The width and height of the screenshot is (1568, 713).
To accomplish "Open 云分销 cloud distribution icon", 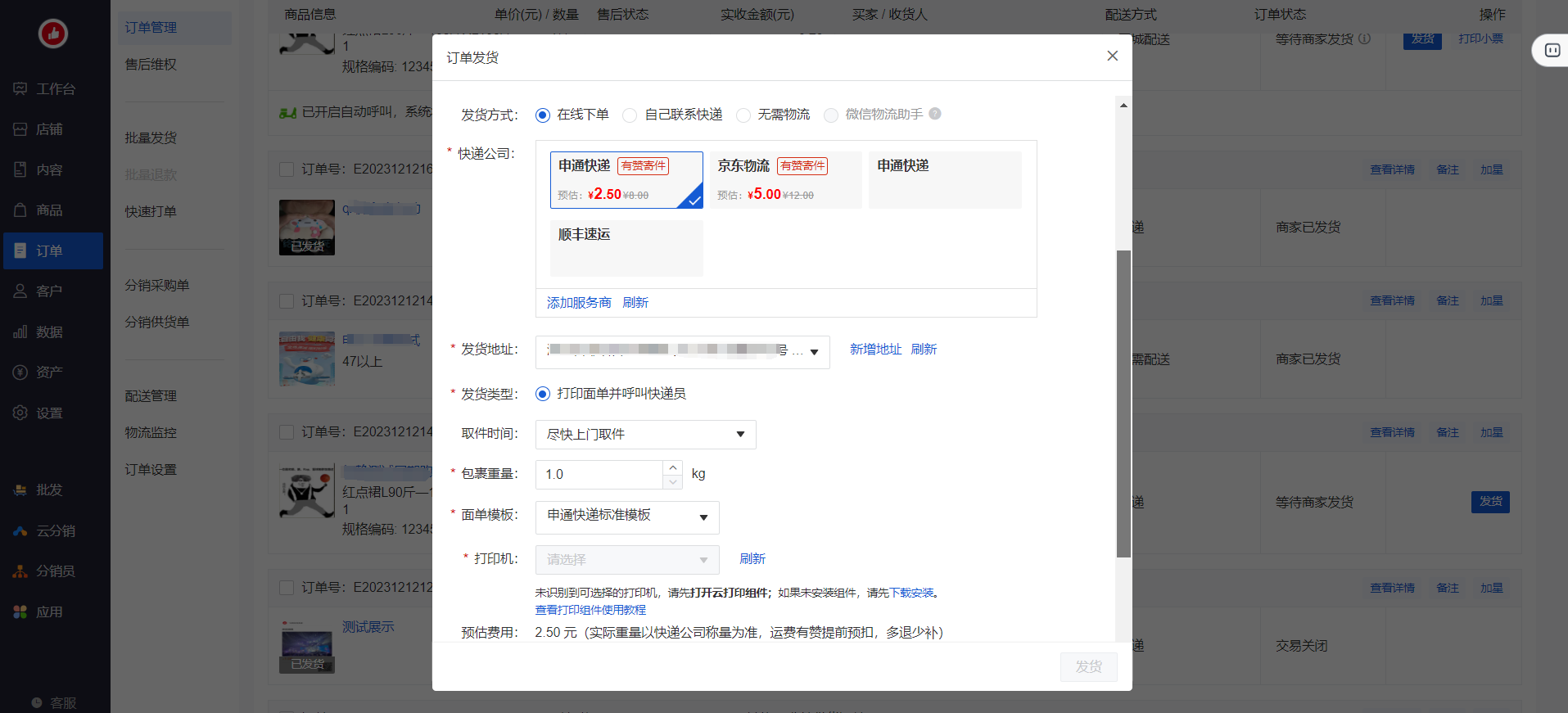I will point(20,530).
